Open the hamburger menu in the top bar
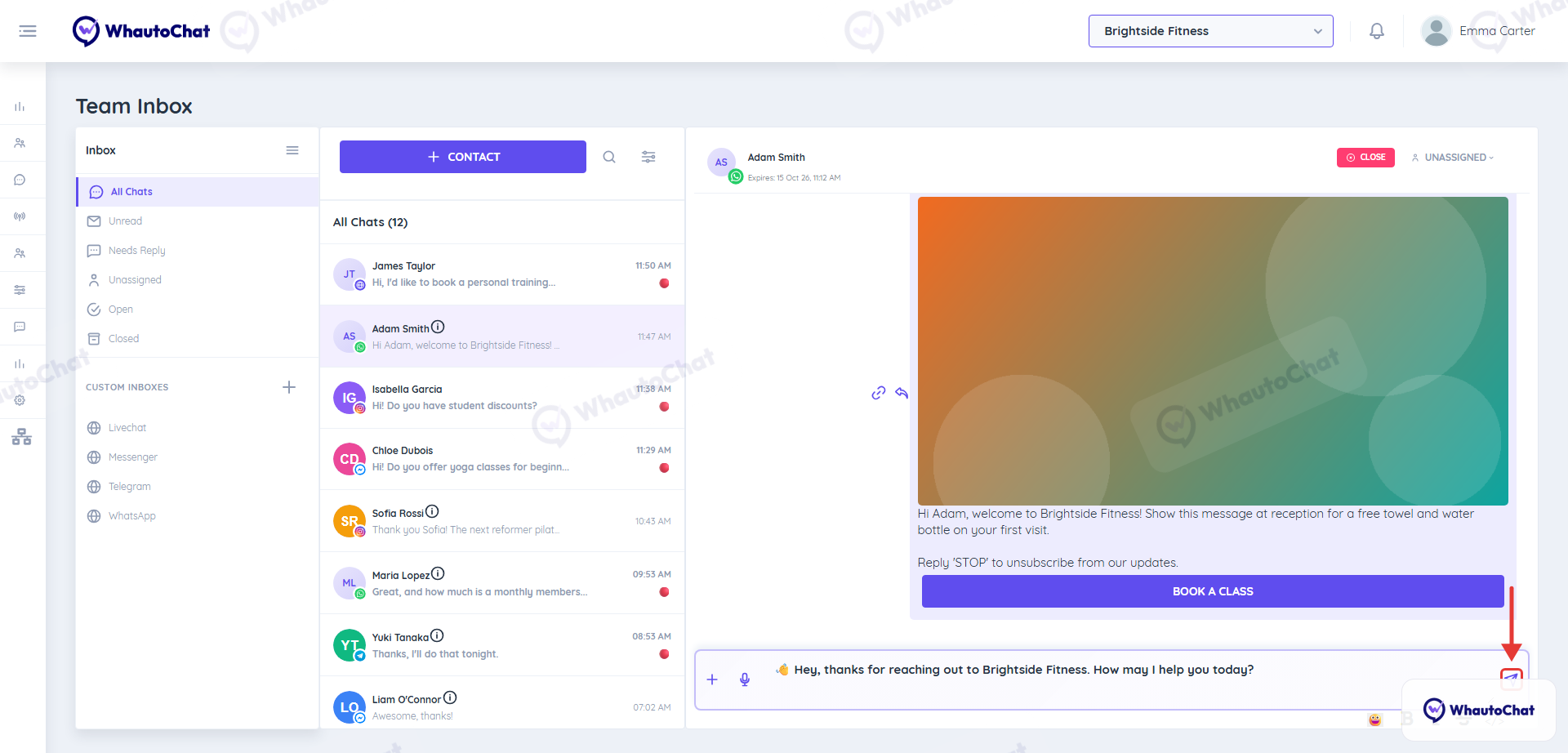 (28, 31)
